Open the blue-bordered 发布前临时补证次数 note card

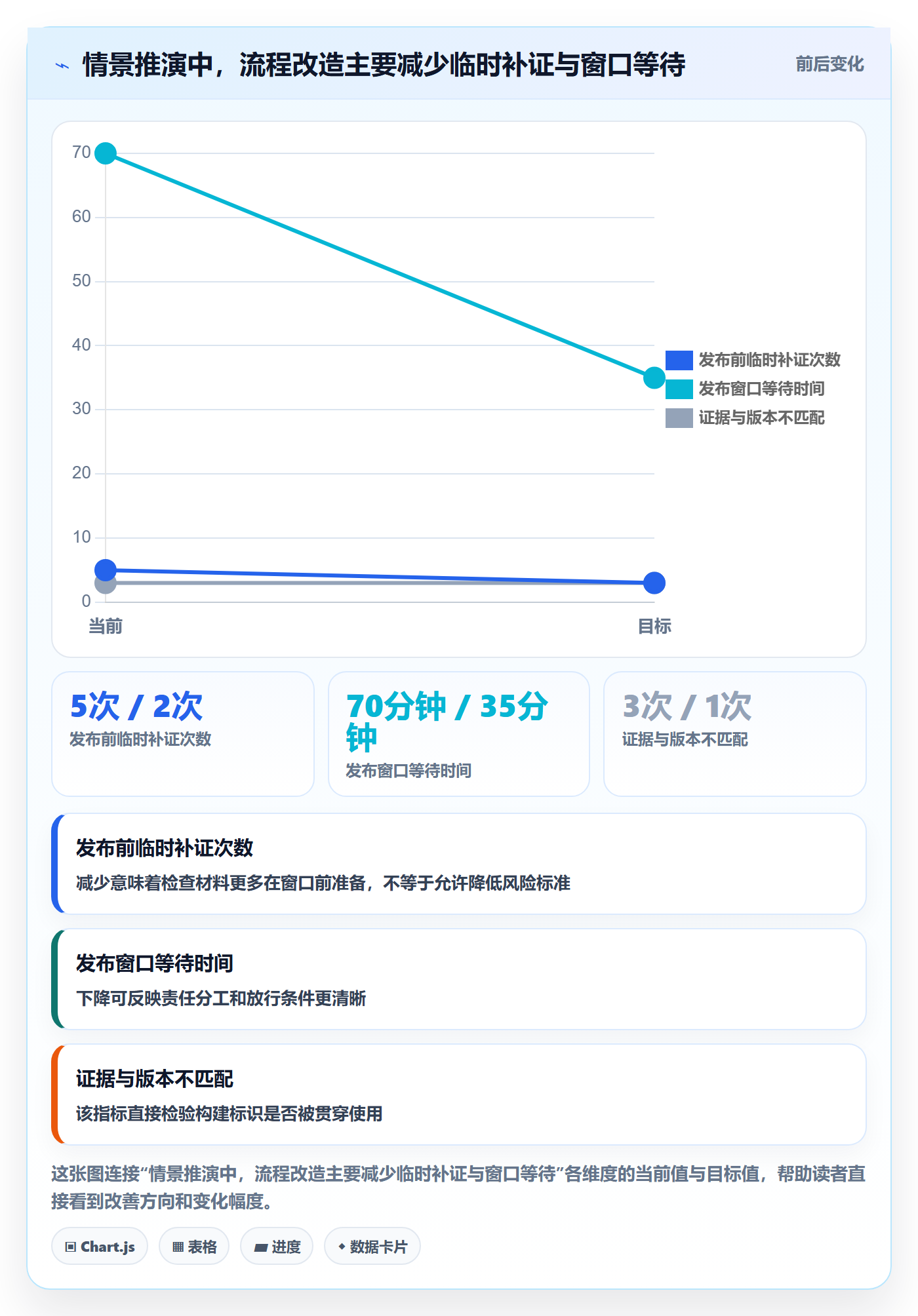coord(459,864)
